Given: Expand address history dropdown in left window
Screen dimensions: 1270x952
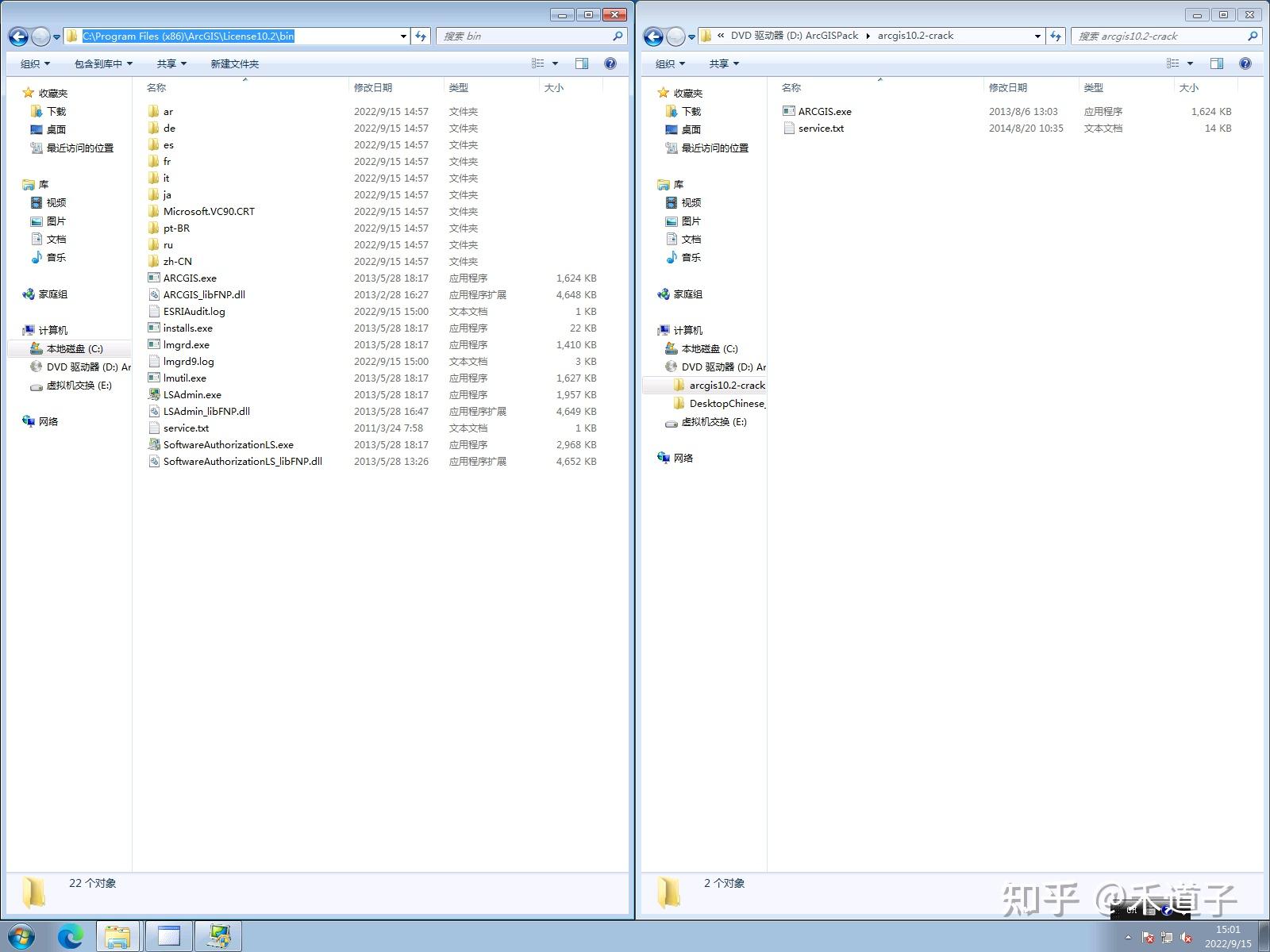Looking at the screenshot, I should pos(403,36).
